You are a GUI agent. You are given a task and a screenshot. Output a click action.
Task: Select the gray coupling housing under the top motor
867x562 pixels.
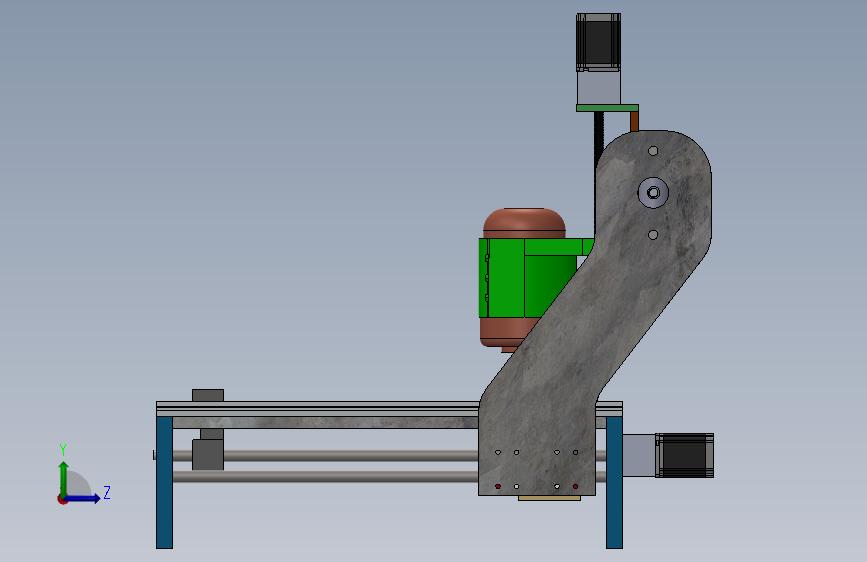click(x=599, y=87)
